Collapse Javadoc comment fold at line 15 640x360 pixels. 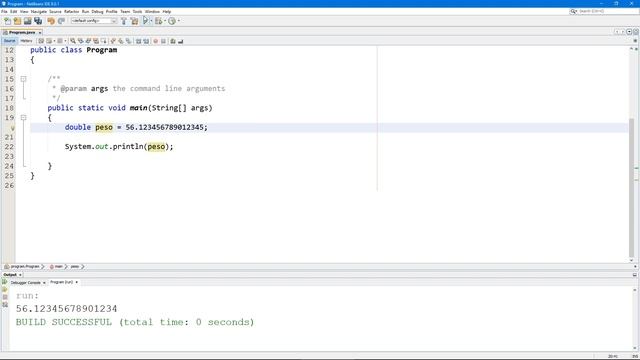23,79
